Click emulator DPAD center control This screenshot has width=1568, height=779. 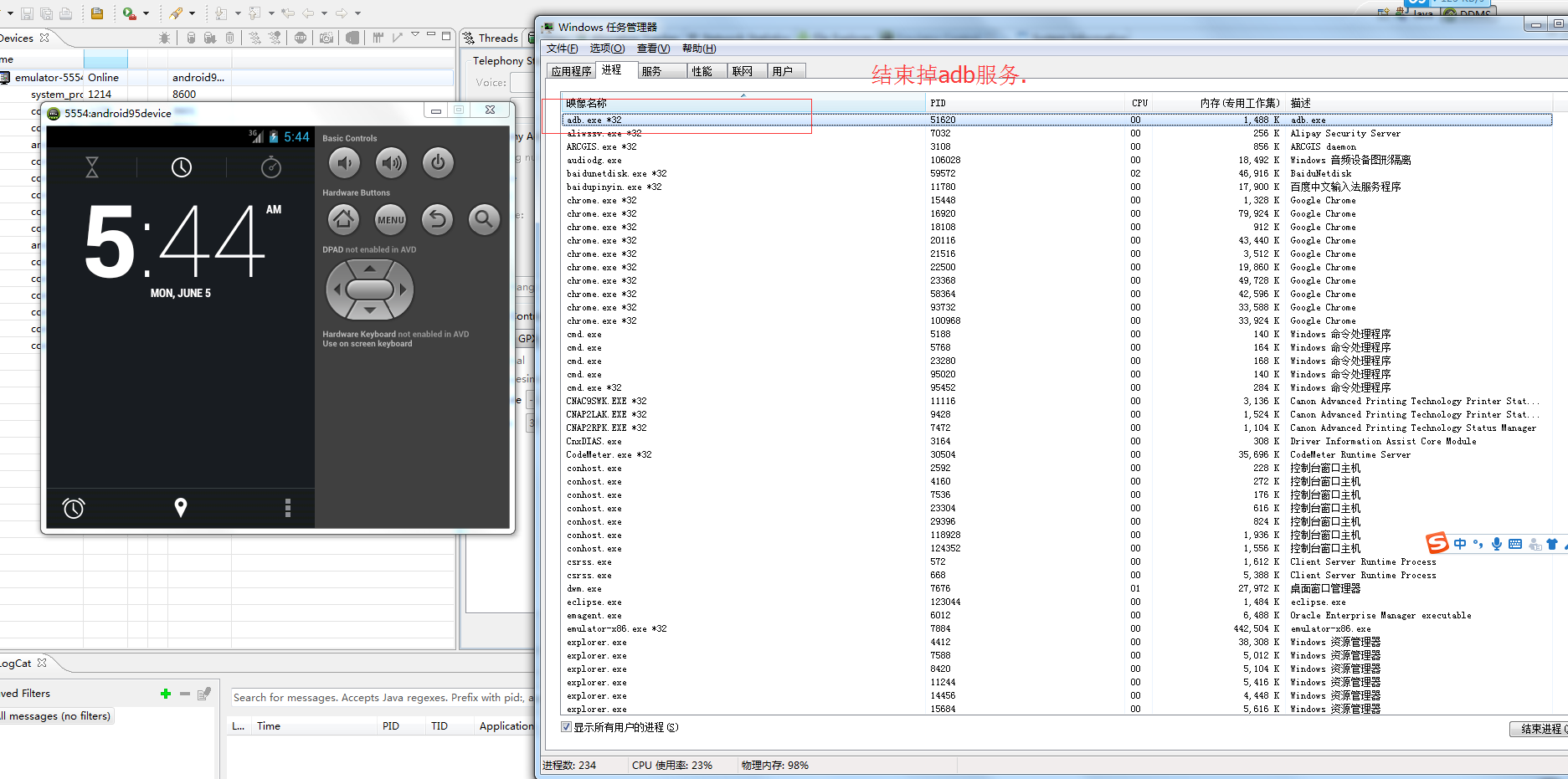369,290
